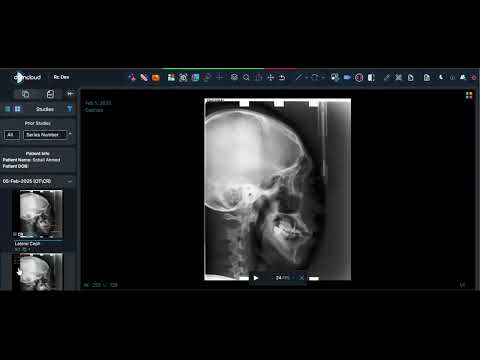Select the line measurement tool
The width and height of the screenshot is (480, 360).
click(x=299, y=78)
